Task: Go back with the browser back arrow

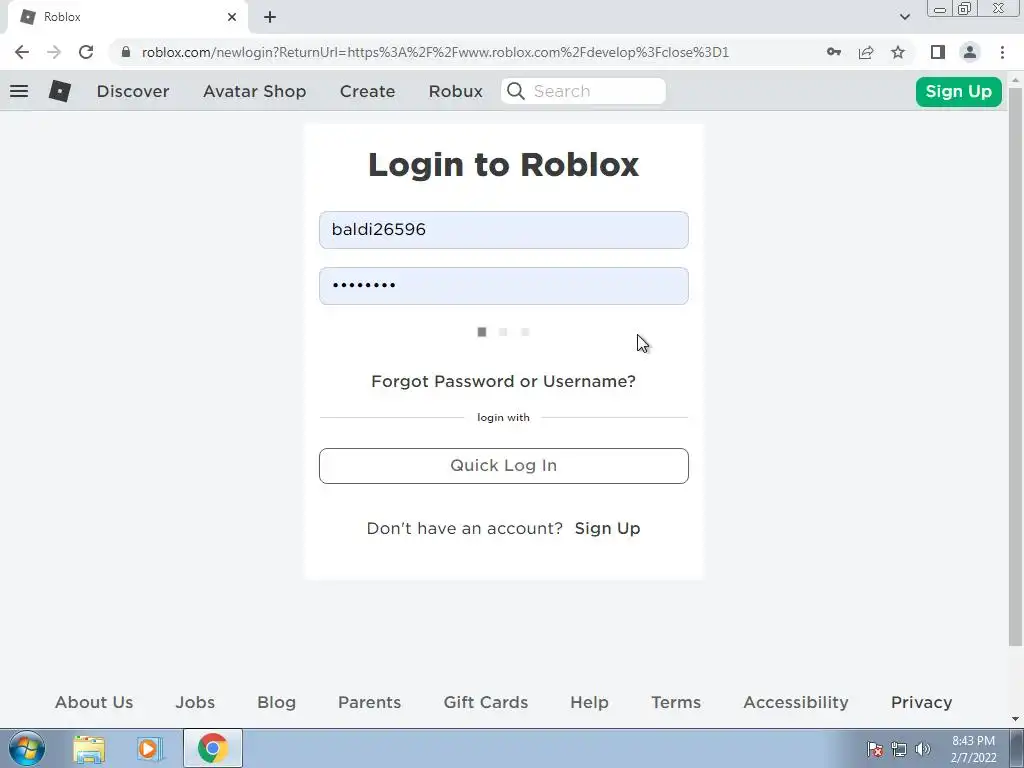Action: tap(22, 52)
